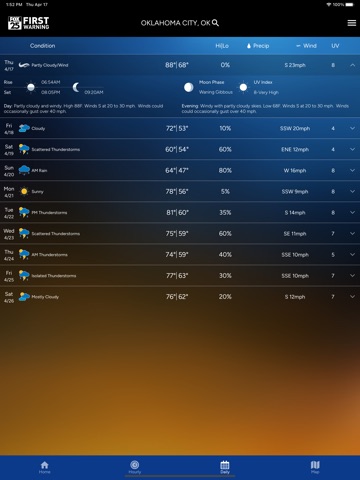Tap the Daily calendar icon

225,465
